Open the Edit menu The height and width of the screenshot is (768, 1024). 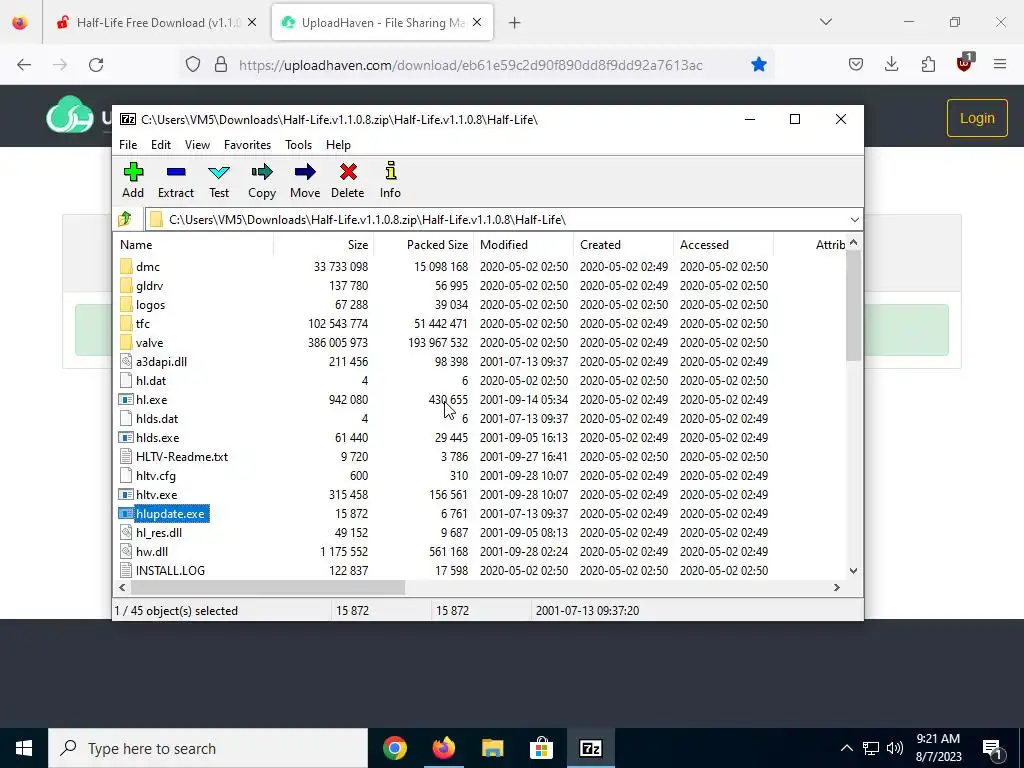161,145
